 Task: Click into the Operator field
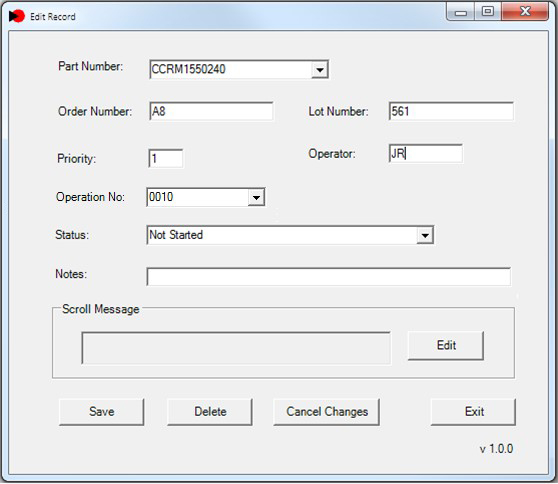(x=426, y=154)
